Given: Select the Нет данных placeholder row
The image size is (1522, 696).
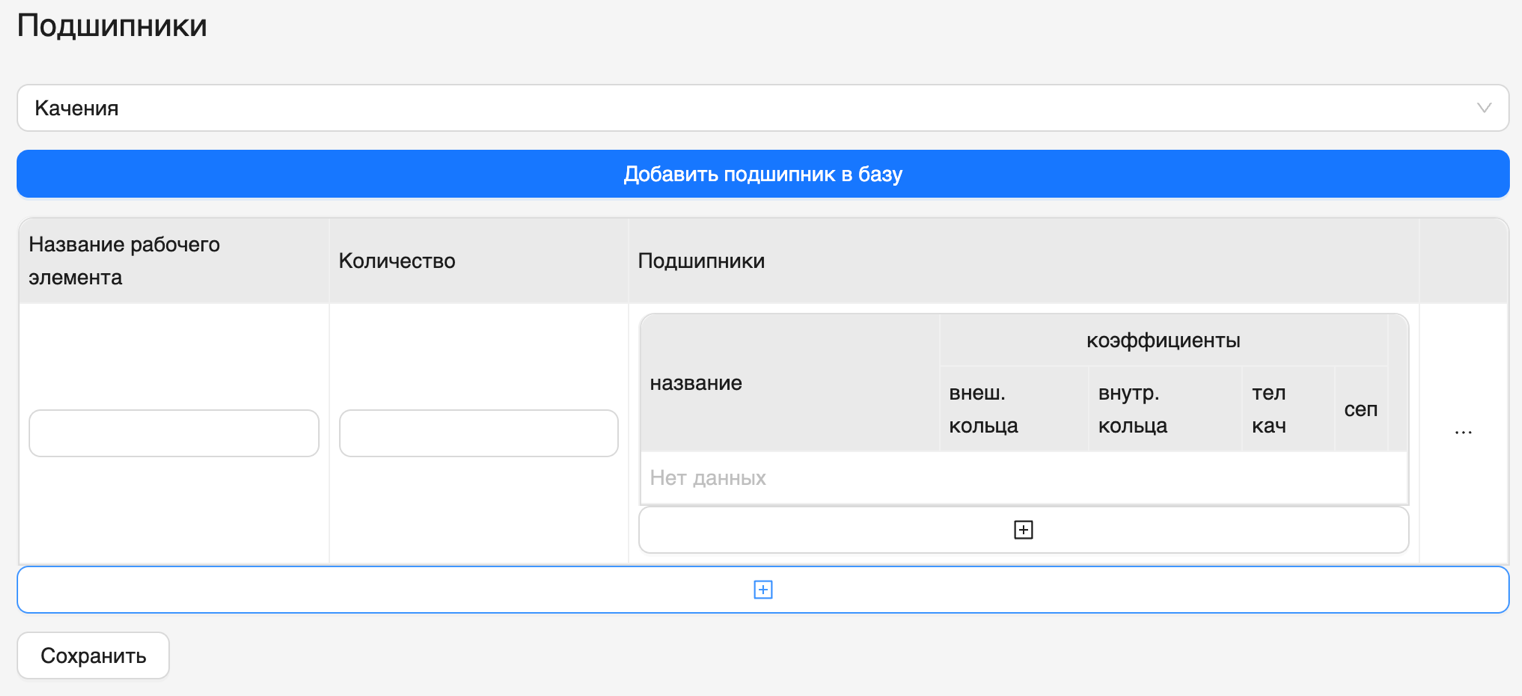Looking at the screenshot, I should coord(1022,477).
